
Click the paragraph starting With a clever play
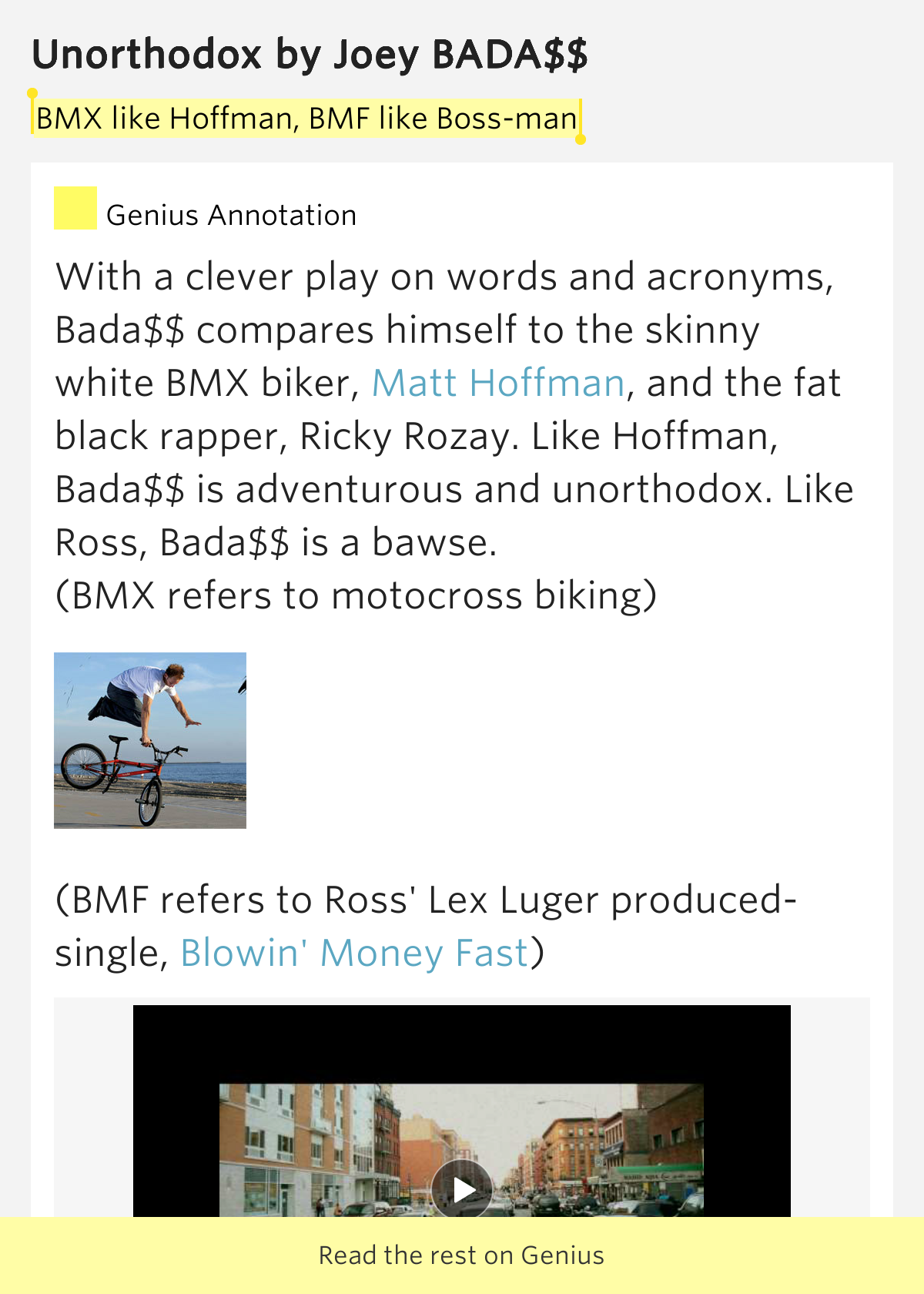tap(444, 278)
